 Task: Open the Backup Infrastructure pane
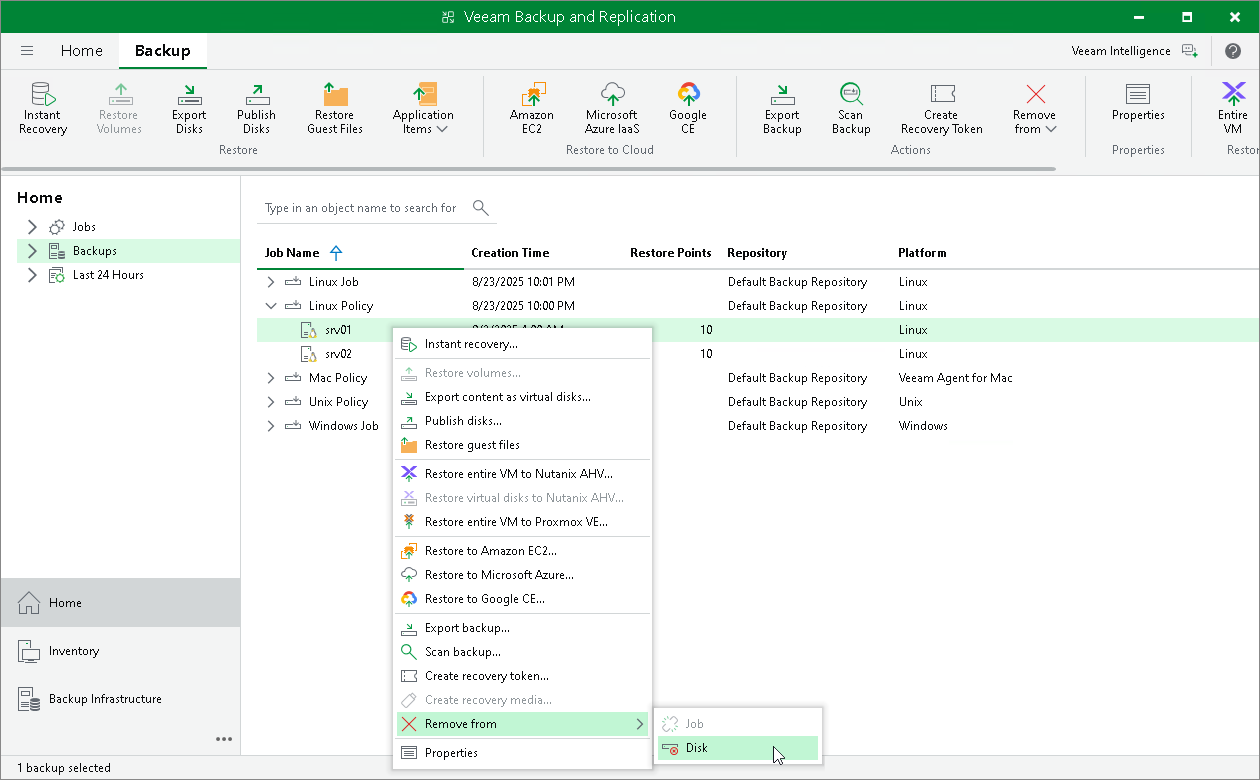coord(120,699)
